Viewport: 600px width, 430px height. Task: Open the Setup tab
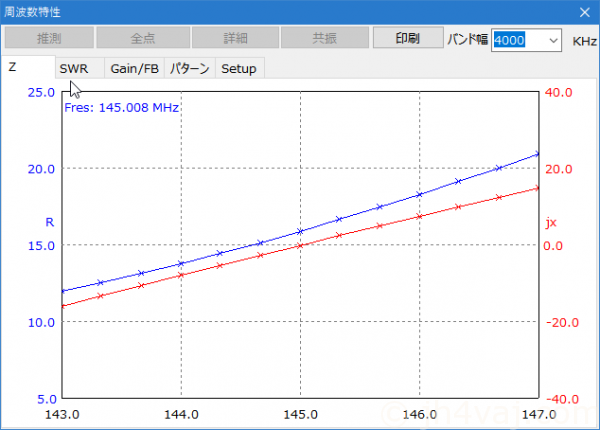coord(238,68)
